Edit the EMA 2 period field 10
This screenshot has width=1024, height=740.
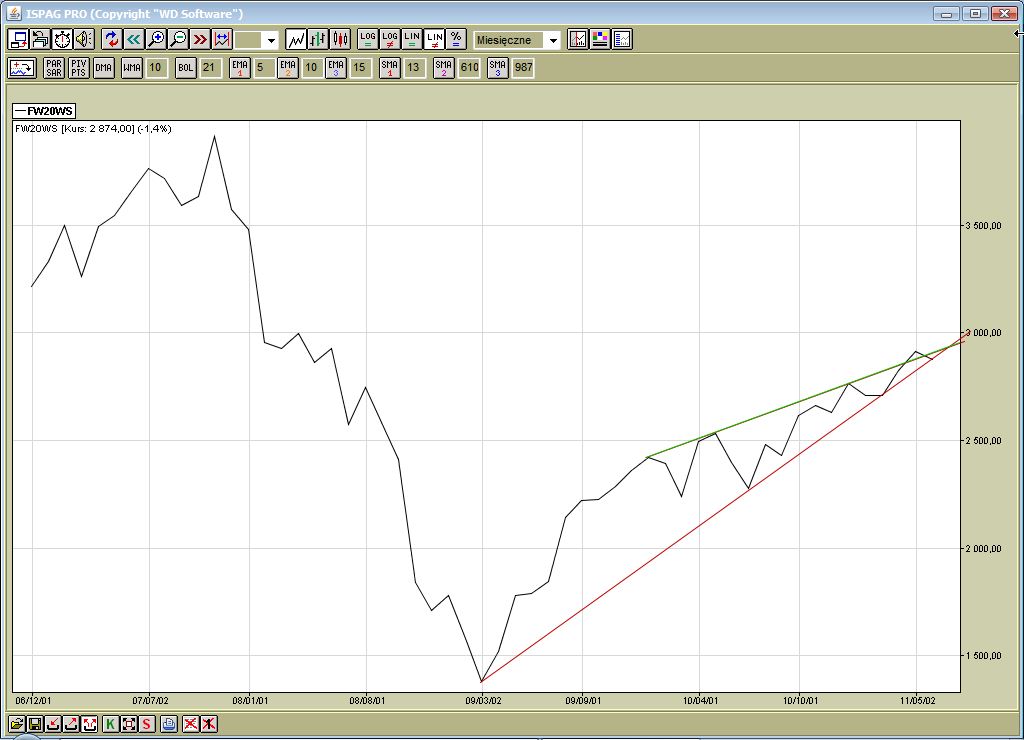pyautogui.click(x=312, y=68)
